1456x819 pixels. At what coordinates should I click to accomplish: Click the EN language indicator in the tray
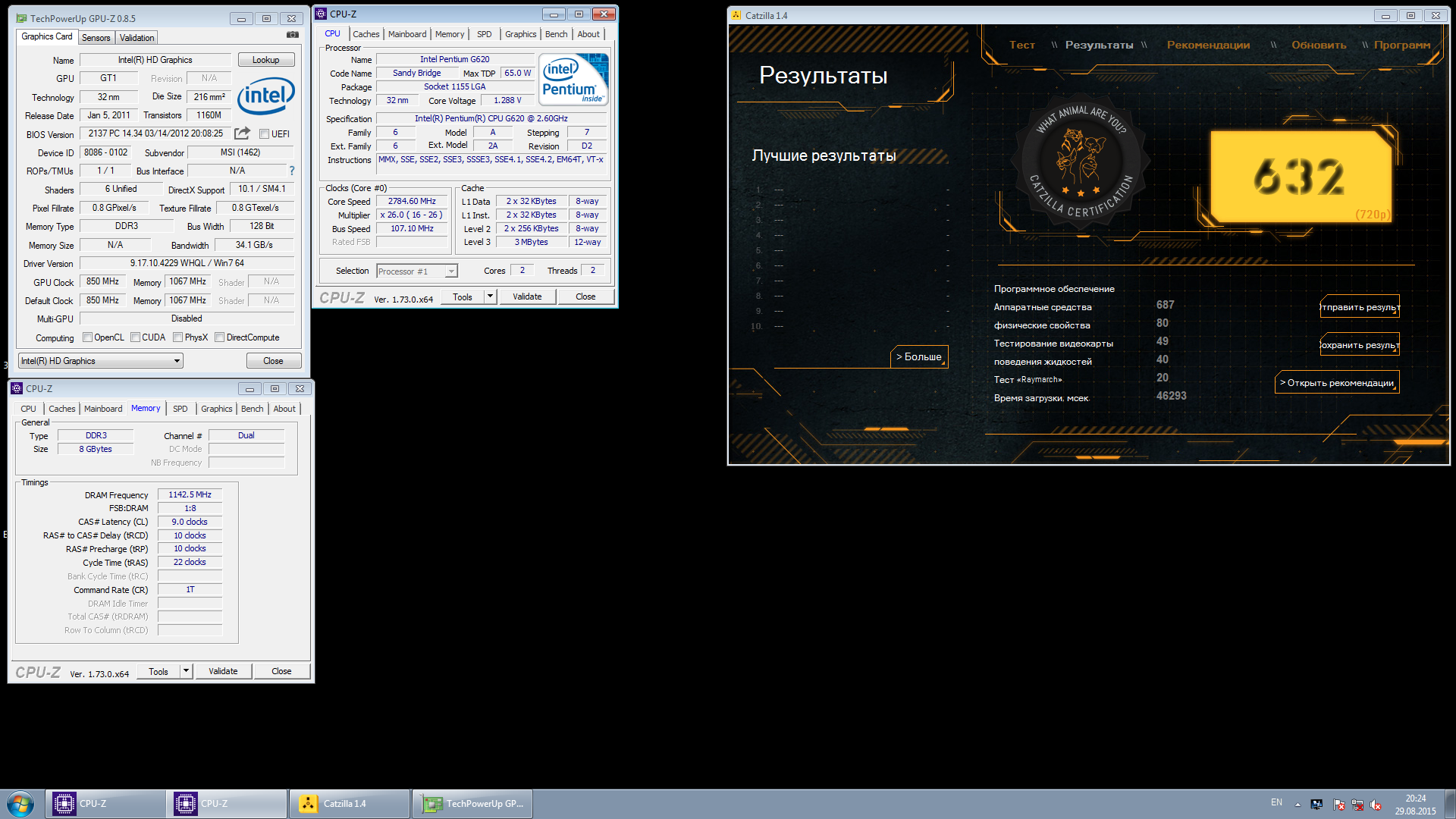pyautogui.click(x=1277, y=802)
